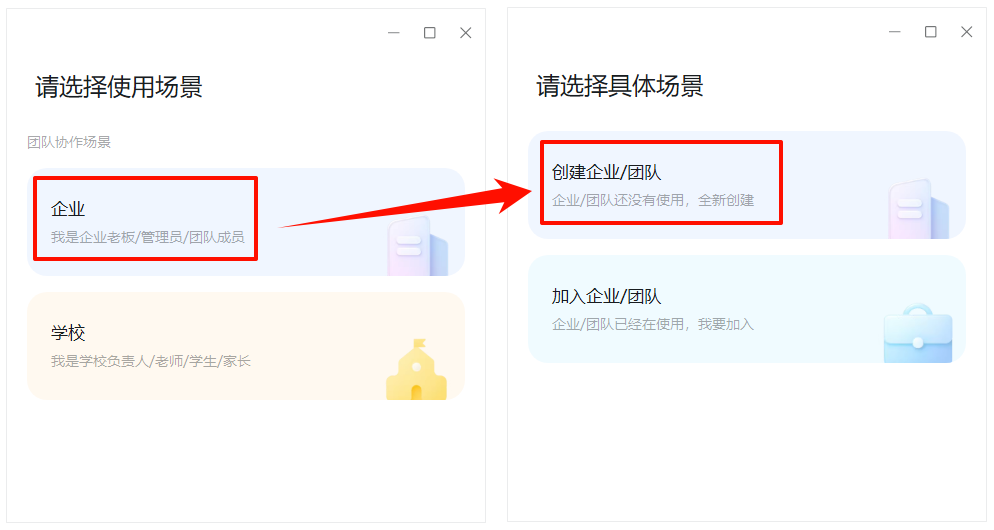The height and width of the screenshot is (530, 994).
Task: Select the 创建企业/团队 option title
Action: [x=606, y=173]
